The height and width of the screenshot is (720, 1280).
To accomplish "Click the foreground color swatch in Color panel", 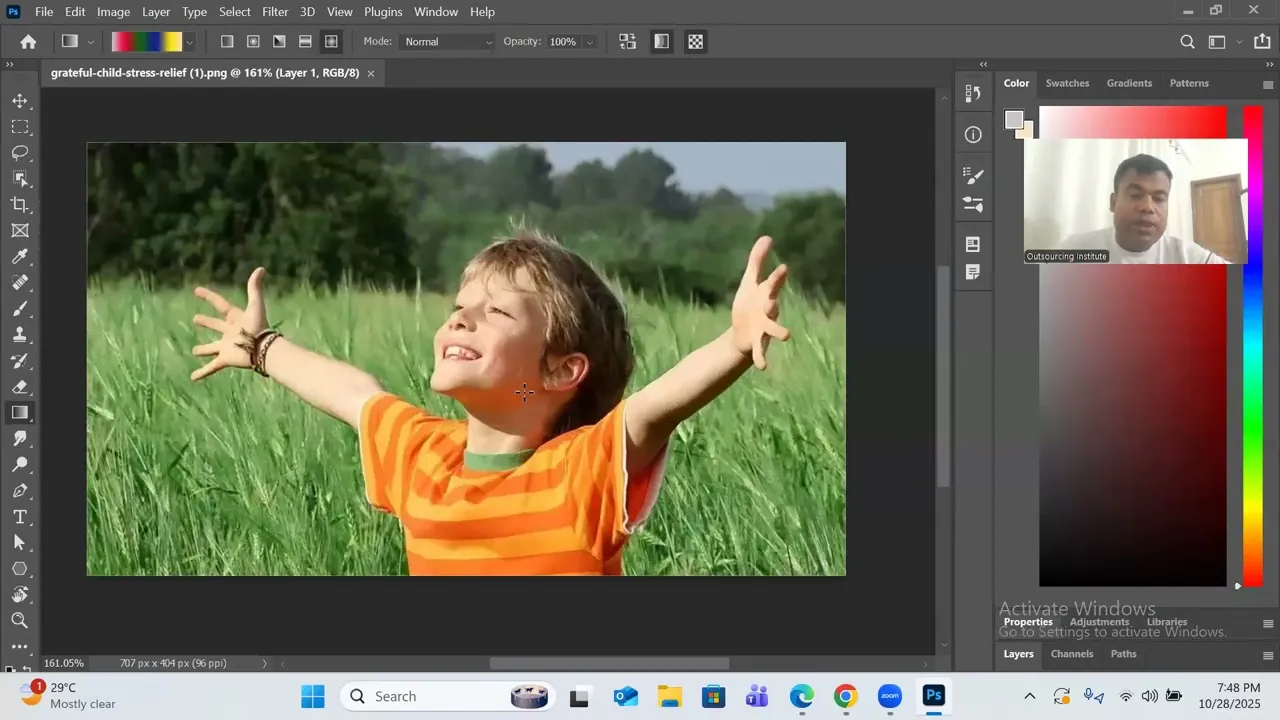I will pos(1014,120).
